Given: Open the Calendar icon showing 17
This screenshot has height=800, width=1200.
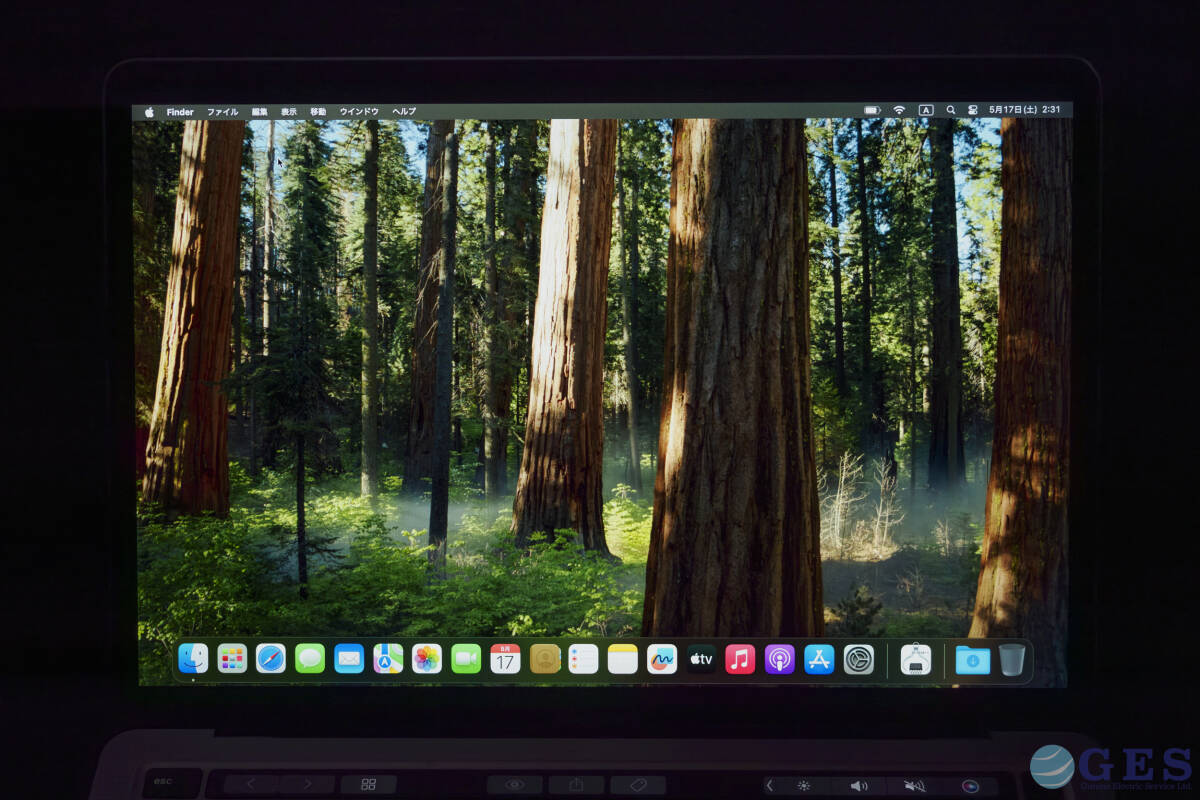Looking at the screenshot, I should (505, 658).
